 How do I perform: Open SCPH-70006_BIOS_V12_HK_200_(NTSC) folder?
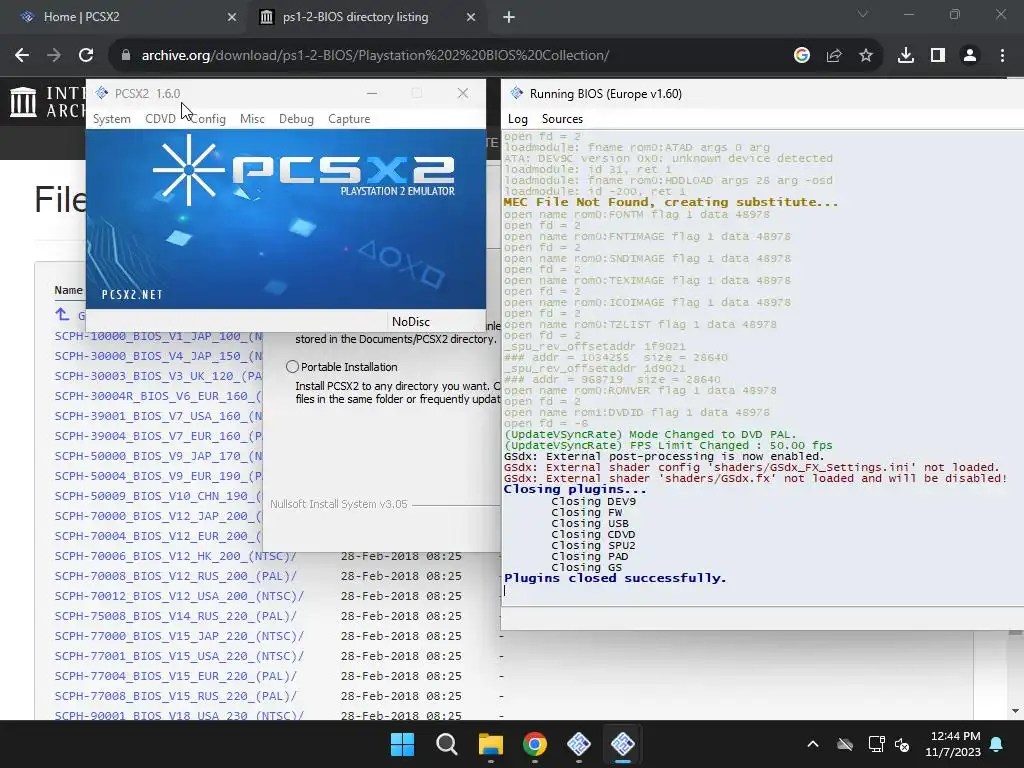click(x=176, y=556)
